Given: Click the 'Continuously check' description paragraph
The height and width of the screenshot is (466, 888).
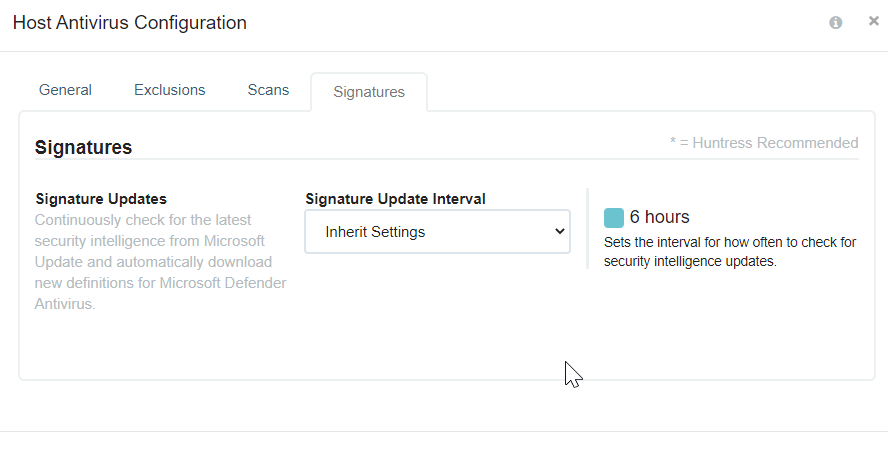Looking at the screenshot, I should (160, 262).
